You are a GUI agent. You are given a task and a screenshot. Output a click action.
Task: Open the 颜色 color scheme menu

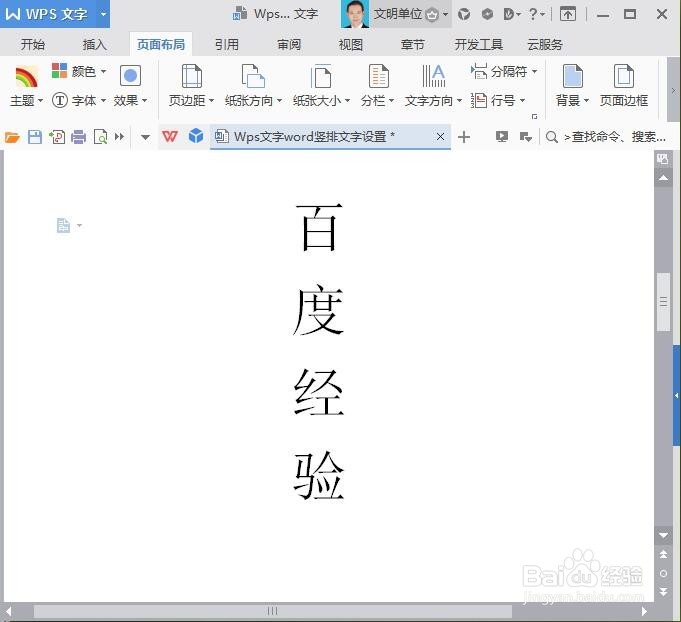click(x=79, y=71)
